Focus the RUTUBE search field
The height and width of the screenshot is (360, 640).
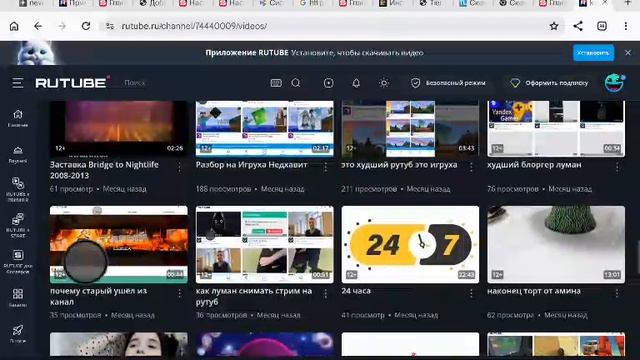(x=192, y=83)
